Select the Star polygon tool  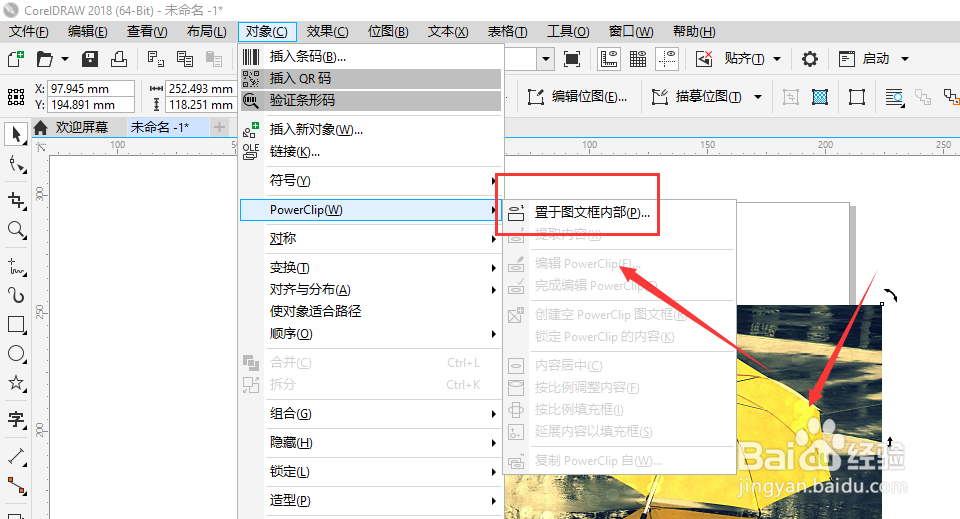tap(16, 383)
